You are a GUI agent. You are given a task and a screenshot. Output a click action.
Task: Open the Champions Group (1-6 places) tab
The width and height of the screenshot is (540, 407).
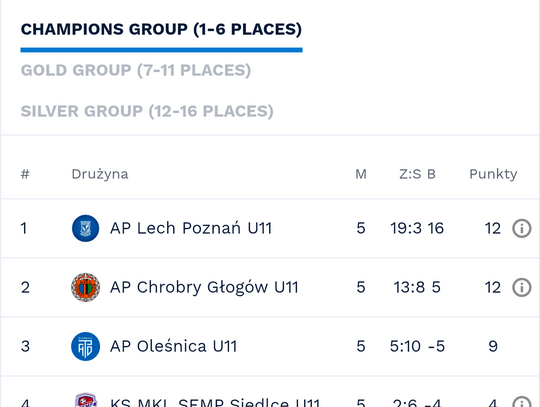(x=161, y=29)
